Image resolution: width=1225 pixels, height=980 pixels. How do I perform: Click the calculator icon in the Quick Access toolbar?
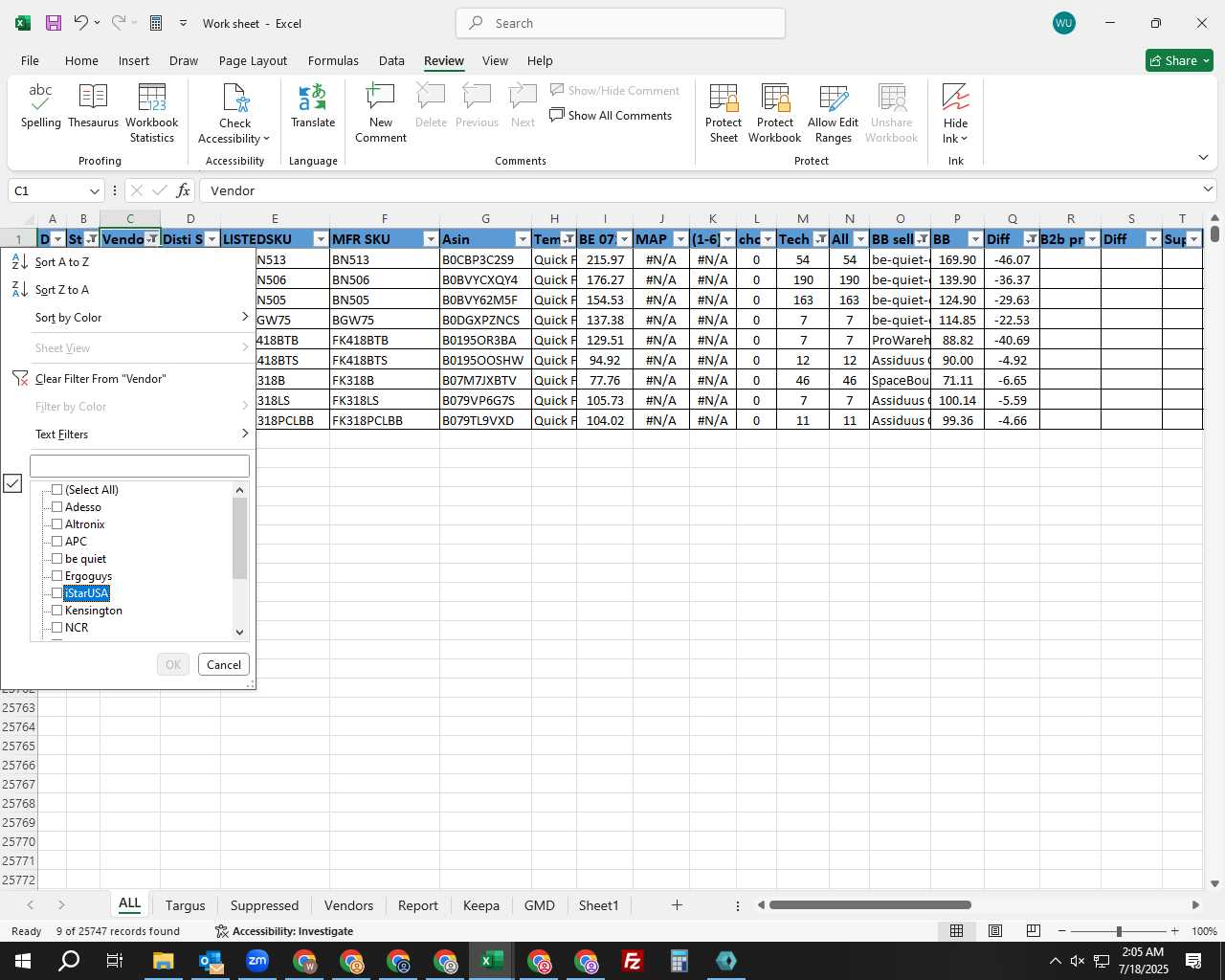(156, 23)
